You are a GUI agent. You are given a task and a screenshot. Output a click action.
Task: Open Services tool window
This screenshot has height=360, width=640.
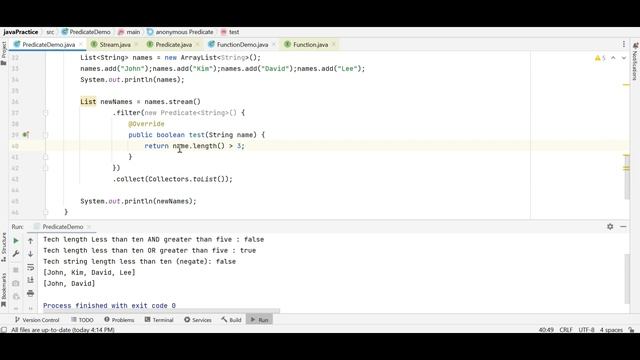tap(198, 320)
